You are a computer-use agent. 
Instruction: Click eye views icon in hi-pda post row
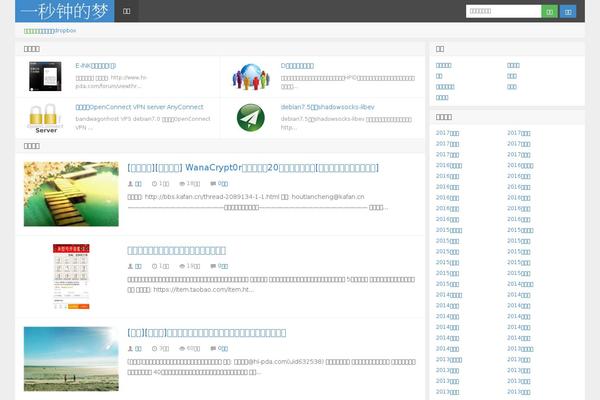(x=182, y=348)
